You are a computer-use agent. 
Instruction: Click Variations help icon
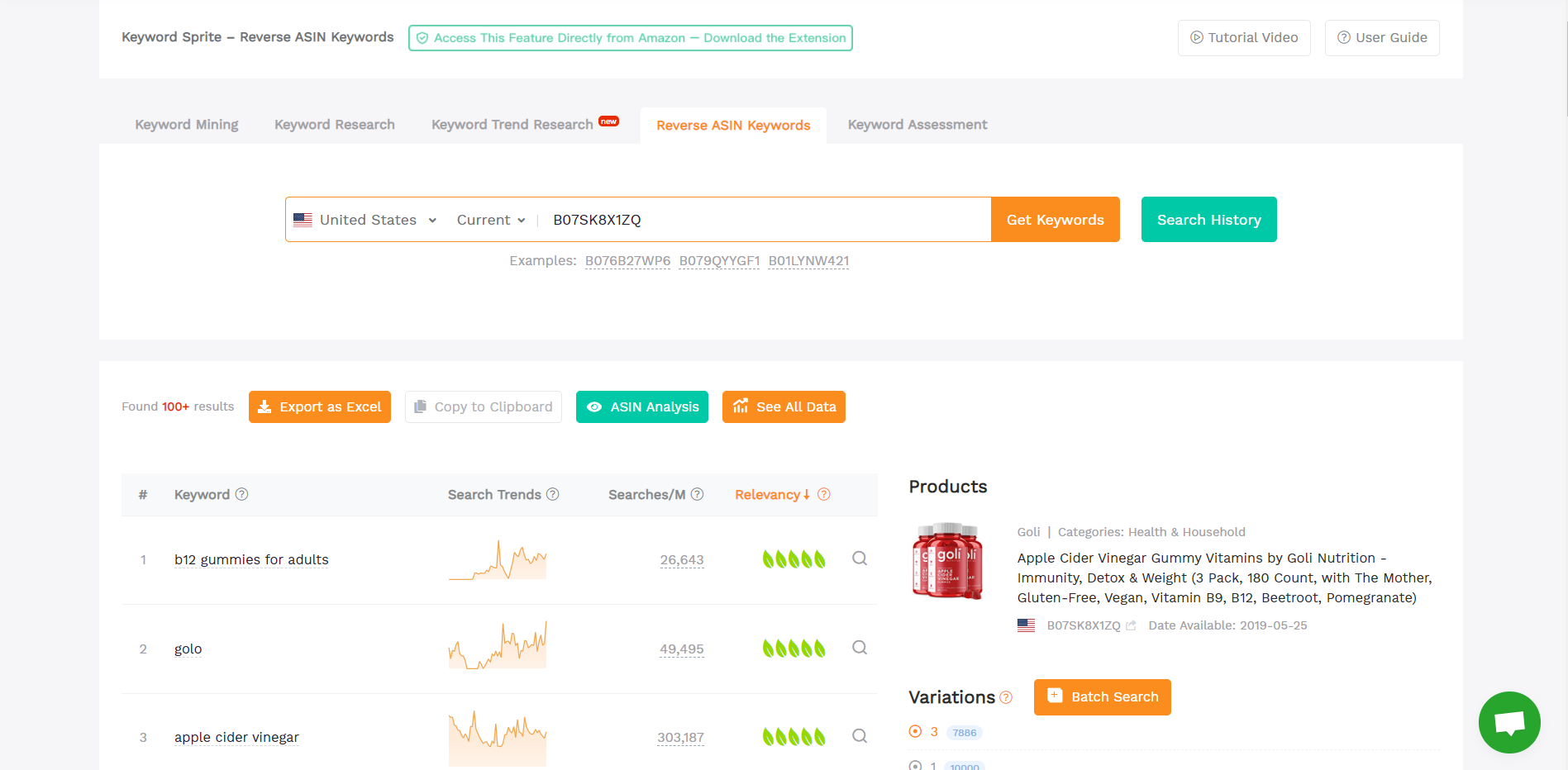click(x=1006, y=697)
